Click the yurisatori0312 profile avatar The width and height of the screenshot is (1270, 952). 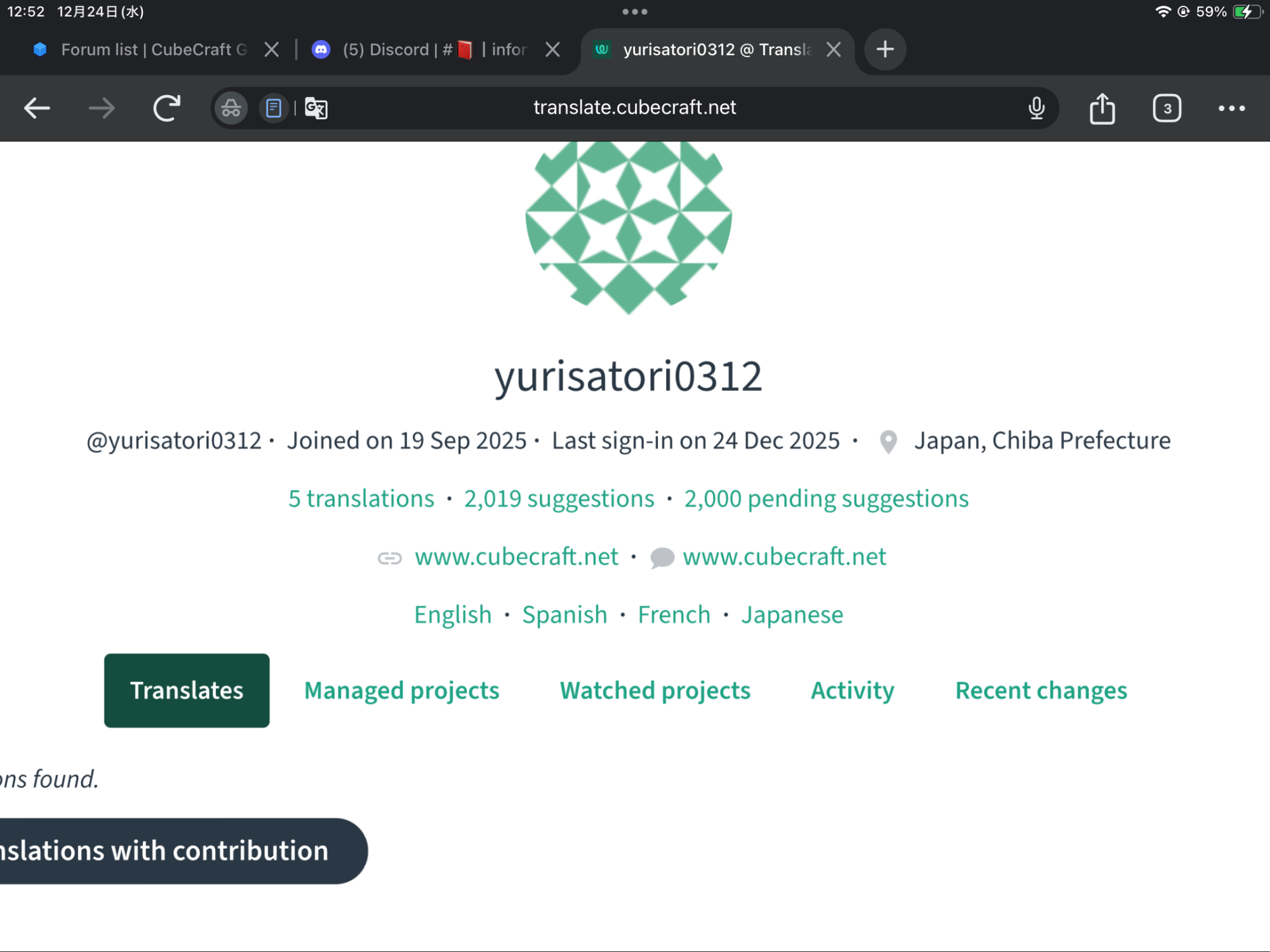[x=629, y=227]
